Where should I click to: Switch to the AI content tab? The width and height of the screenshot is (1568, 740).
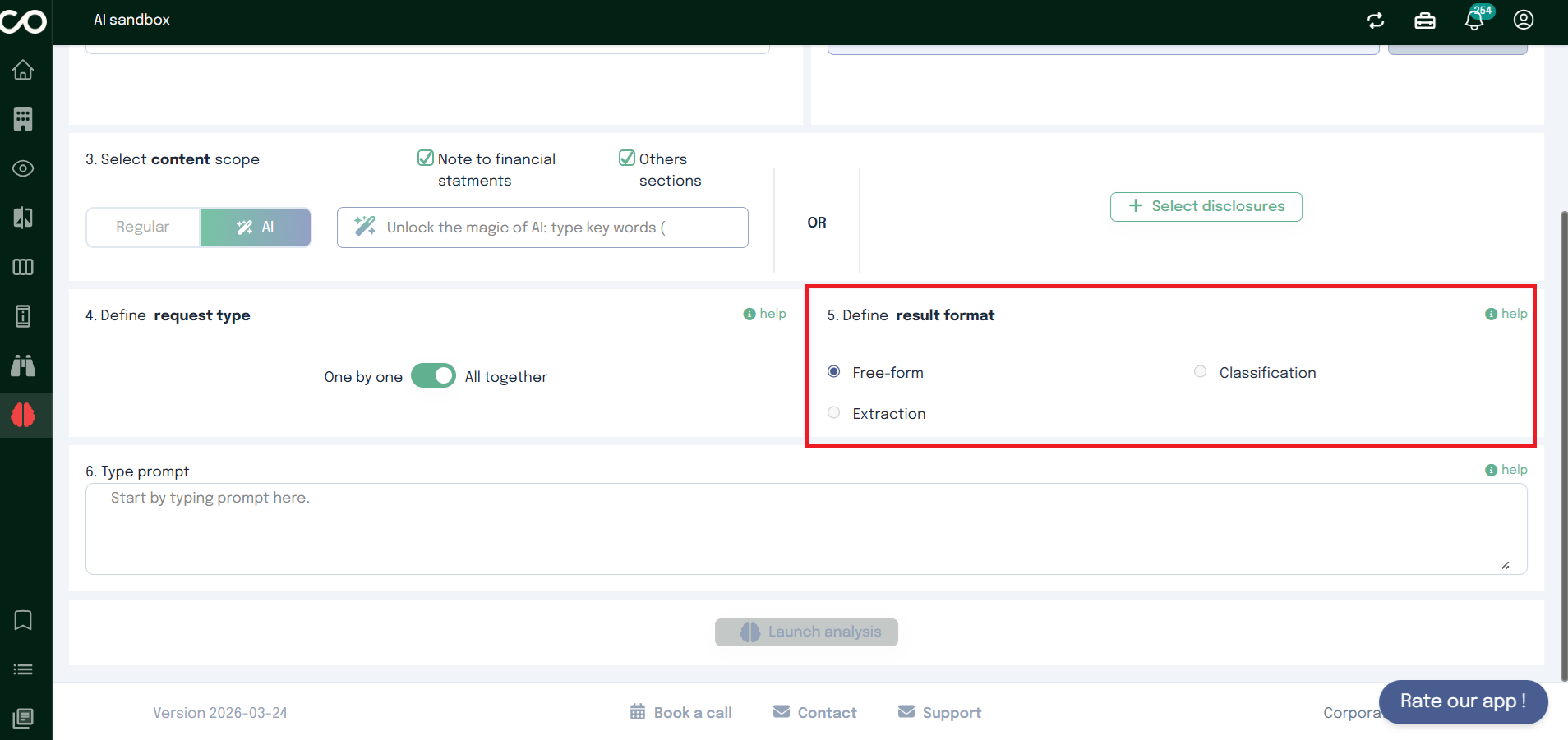(255, 227)
